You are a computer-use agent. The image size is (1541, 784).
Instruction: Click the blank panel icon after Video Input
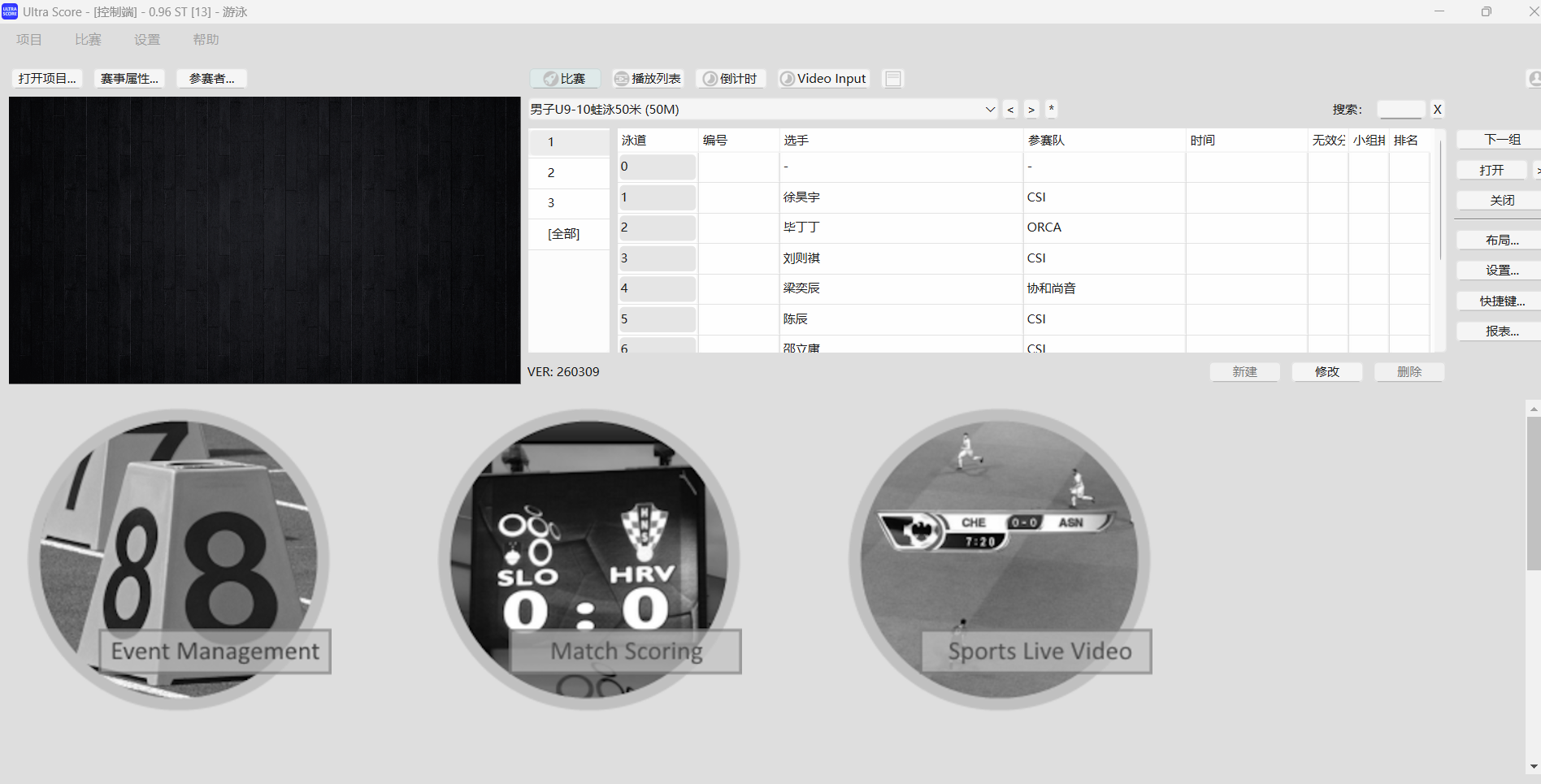pyautogui.click(x=892, y=79)
